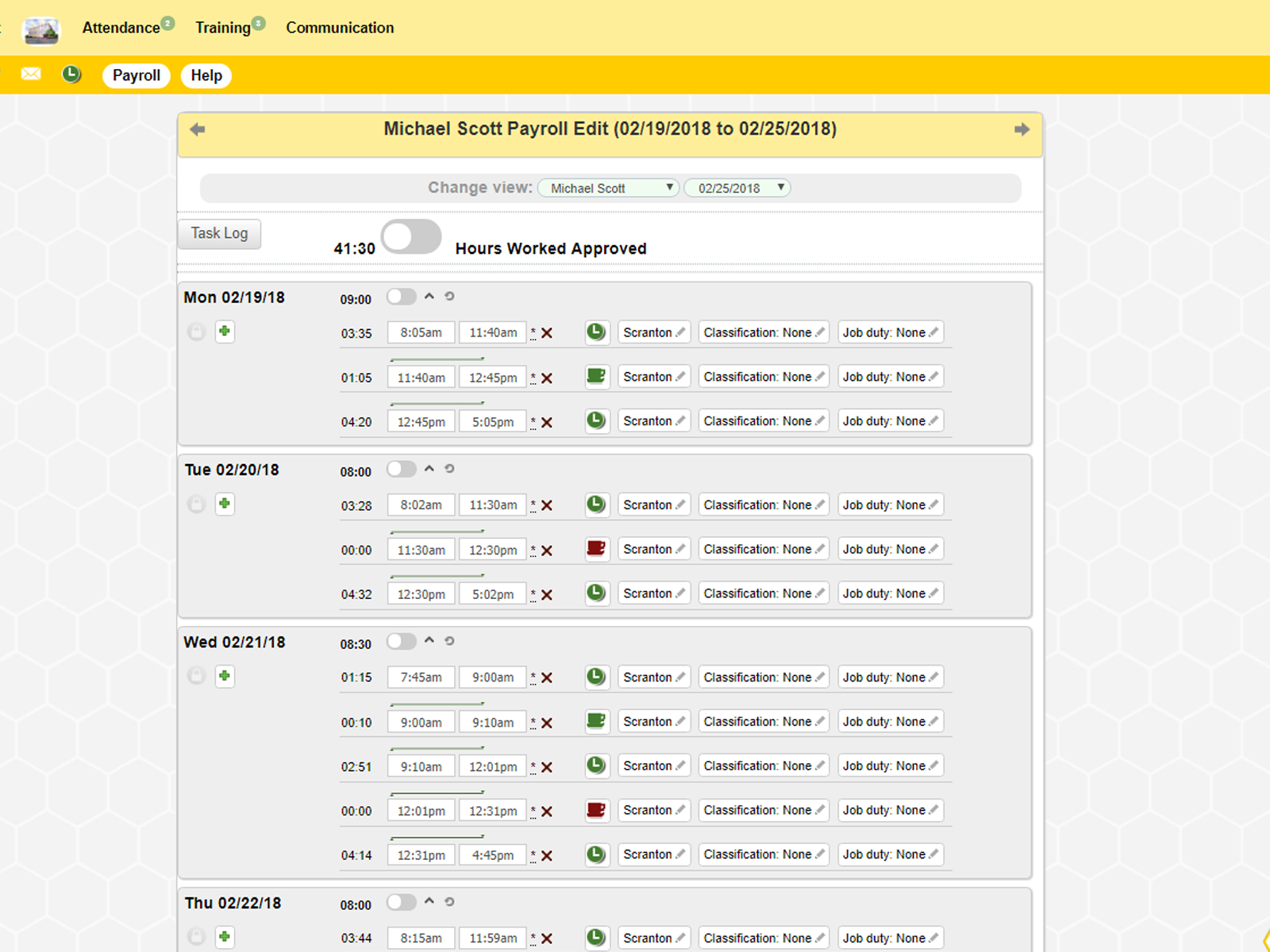Reset Tuesday 02/20/18 day entries icon

coord(449,469)
